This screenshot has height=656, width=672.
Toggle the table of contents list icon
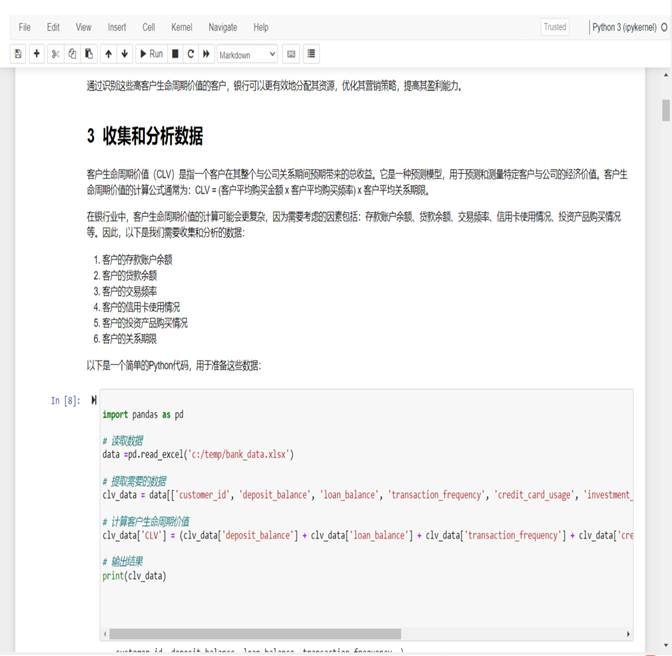tap(311, 54)
